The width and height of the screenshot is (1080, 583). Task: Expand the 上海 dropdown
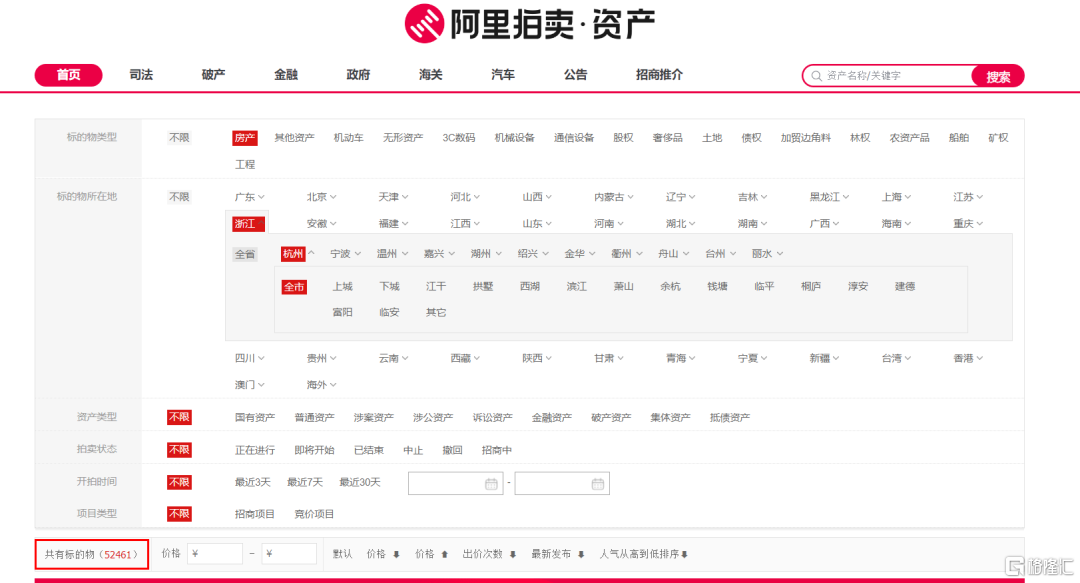[897, 197]
